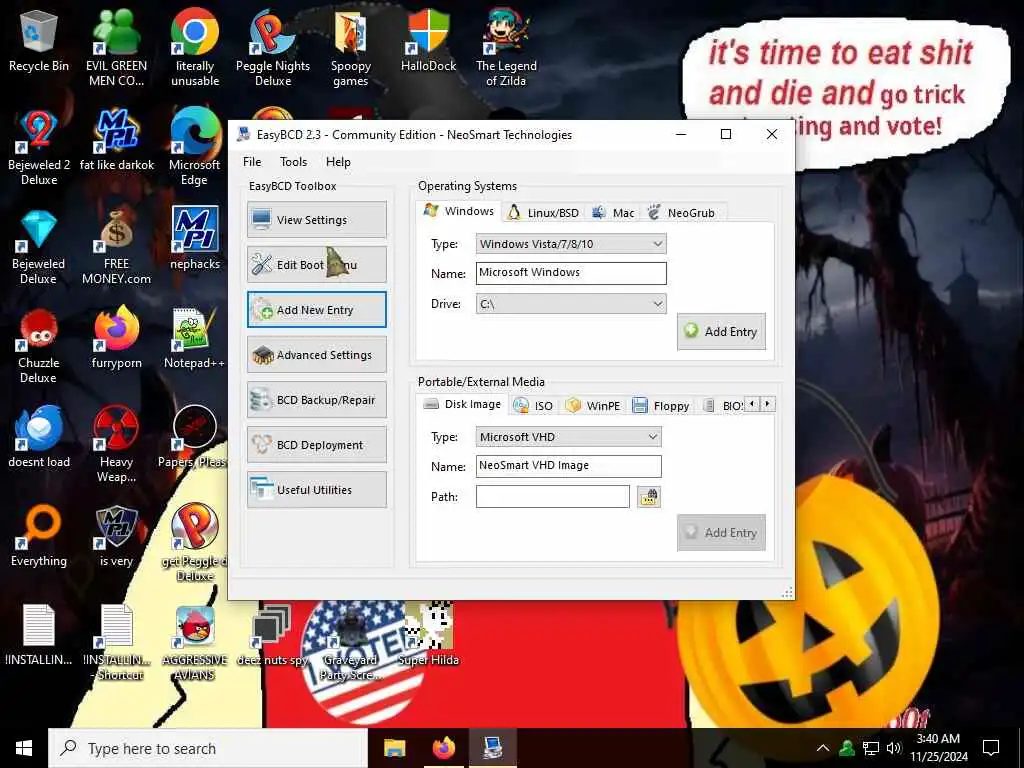1024x768 pixels.
Task: Click the View Settings button
Action: pos(317,219)
